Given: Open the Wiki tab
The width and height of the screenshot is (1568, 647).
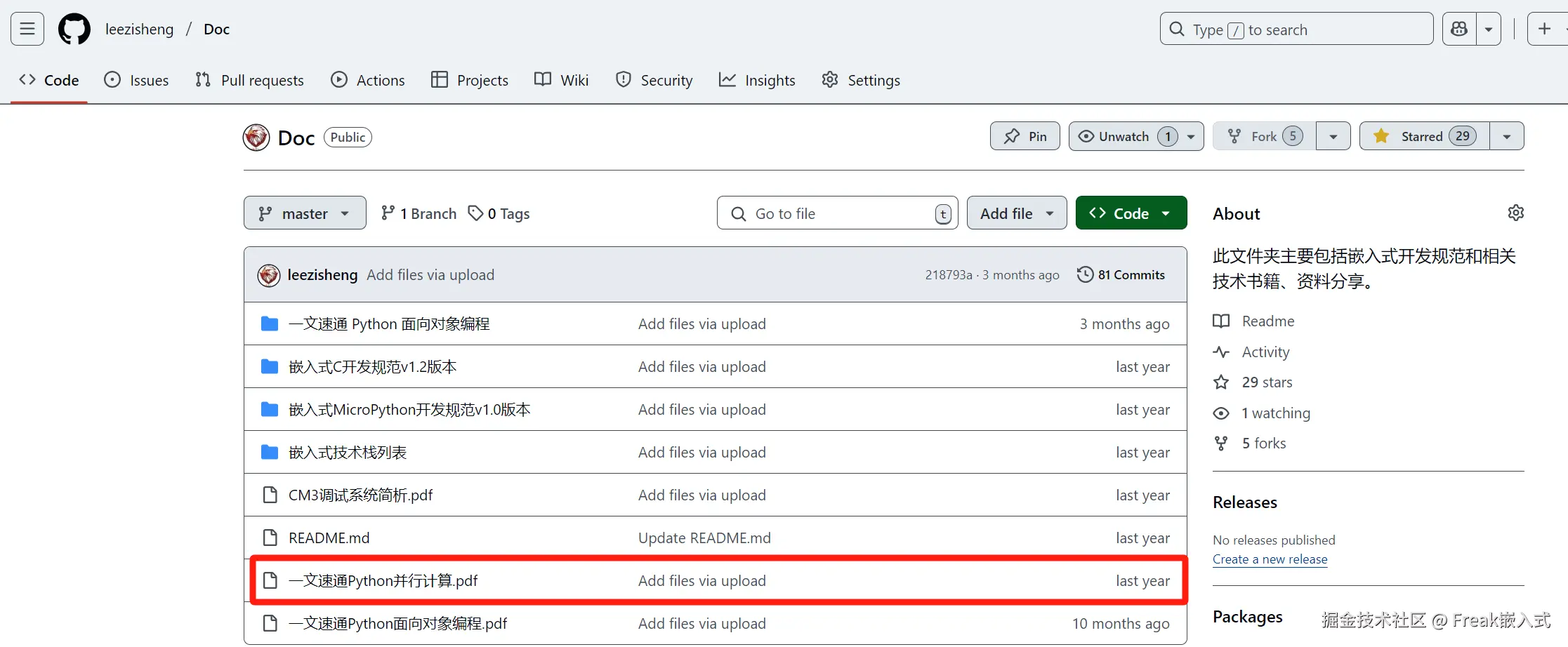Looking at the screenshot, I should pos(562,80).
